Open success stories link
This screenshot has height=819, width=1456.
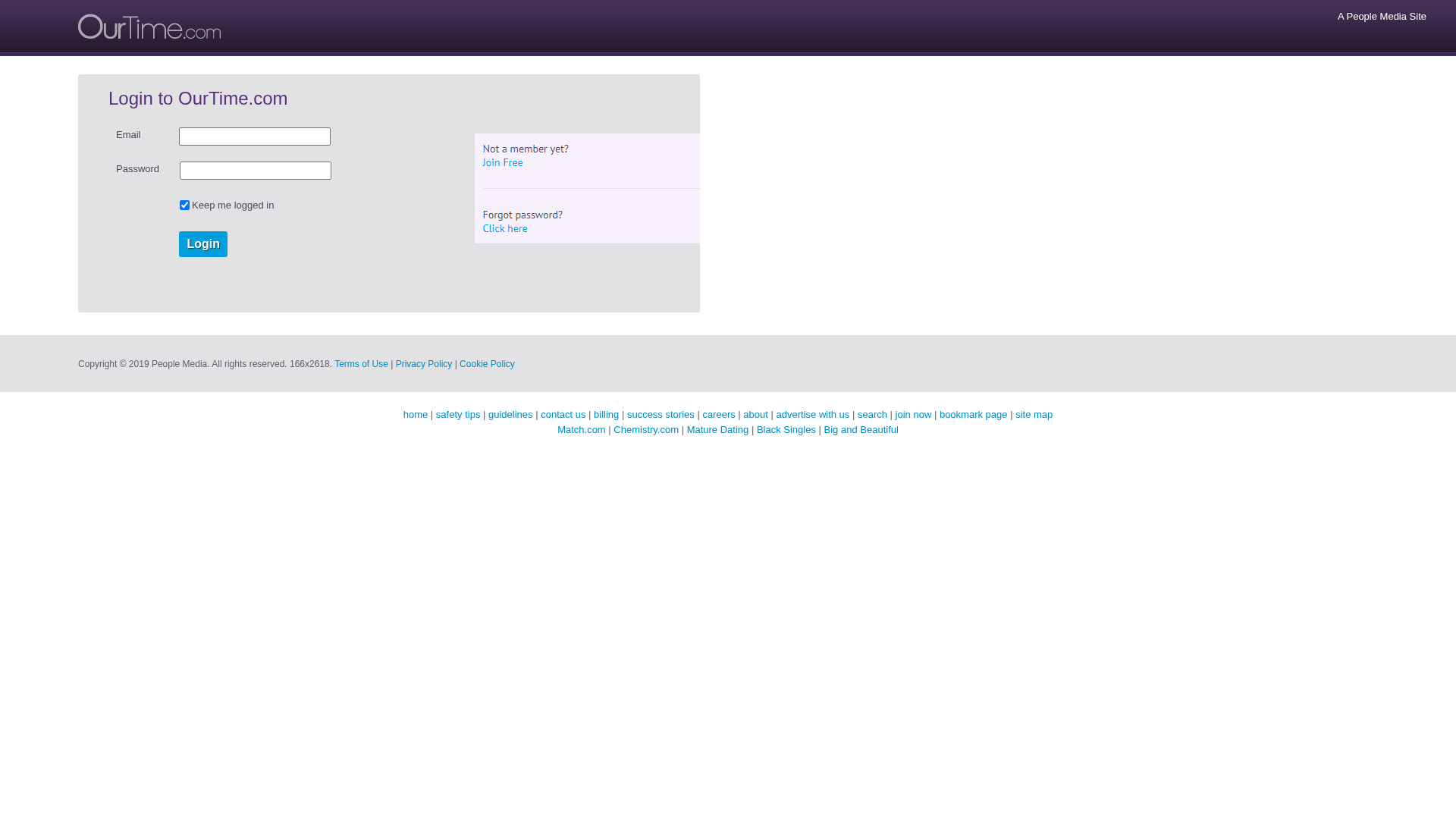tap(661, 415)
